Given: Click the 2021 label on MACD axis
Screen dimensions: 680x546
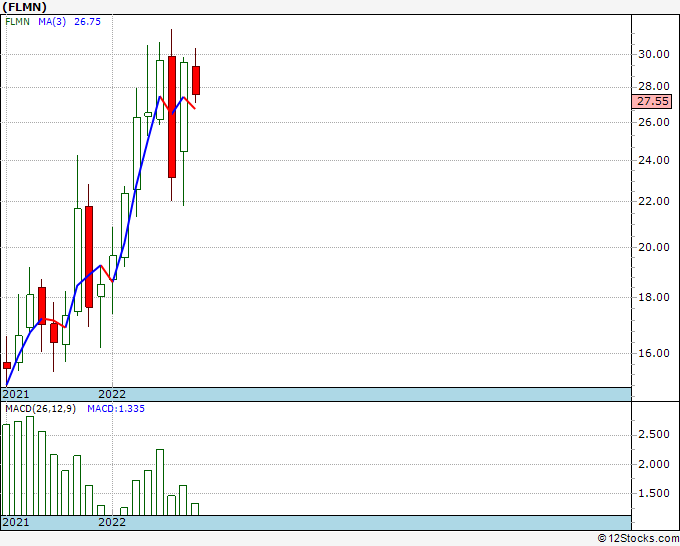Looking at the screenshot, I should pos(16,522).
